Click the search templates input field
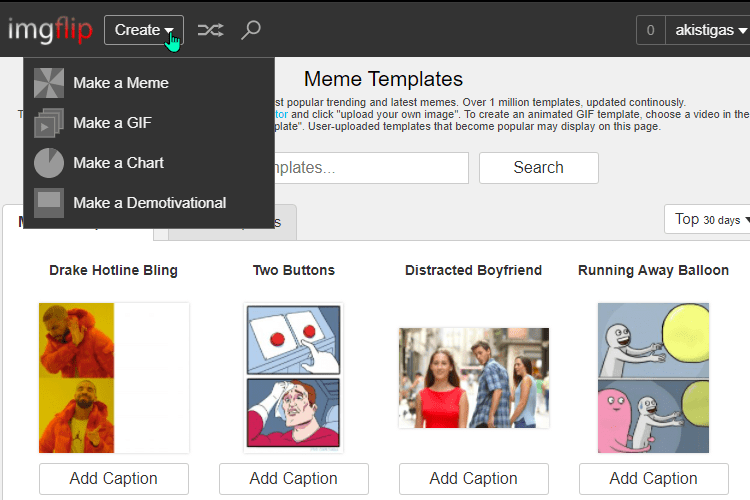Viewport: 750px width, 500px height. pos(372,168)
